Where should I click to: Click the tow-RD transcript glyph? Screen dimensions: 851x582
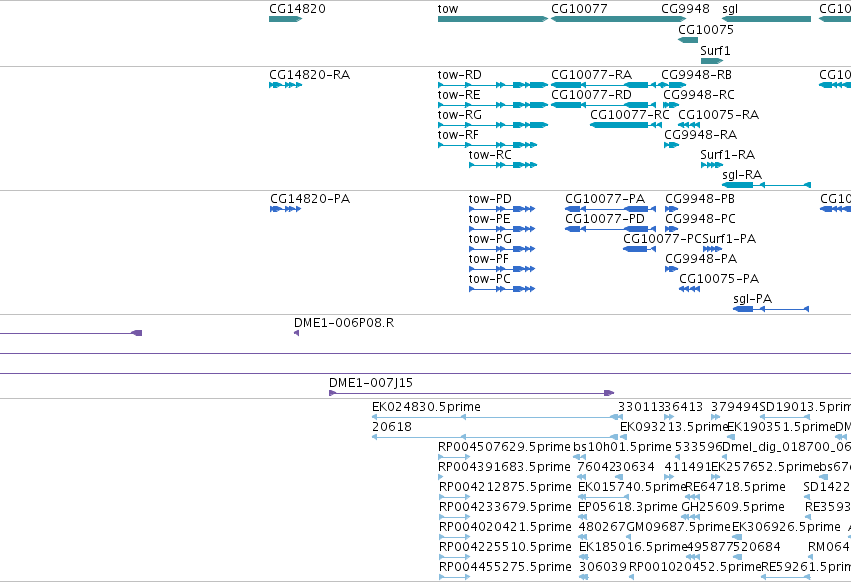click(493, 85)
